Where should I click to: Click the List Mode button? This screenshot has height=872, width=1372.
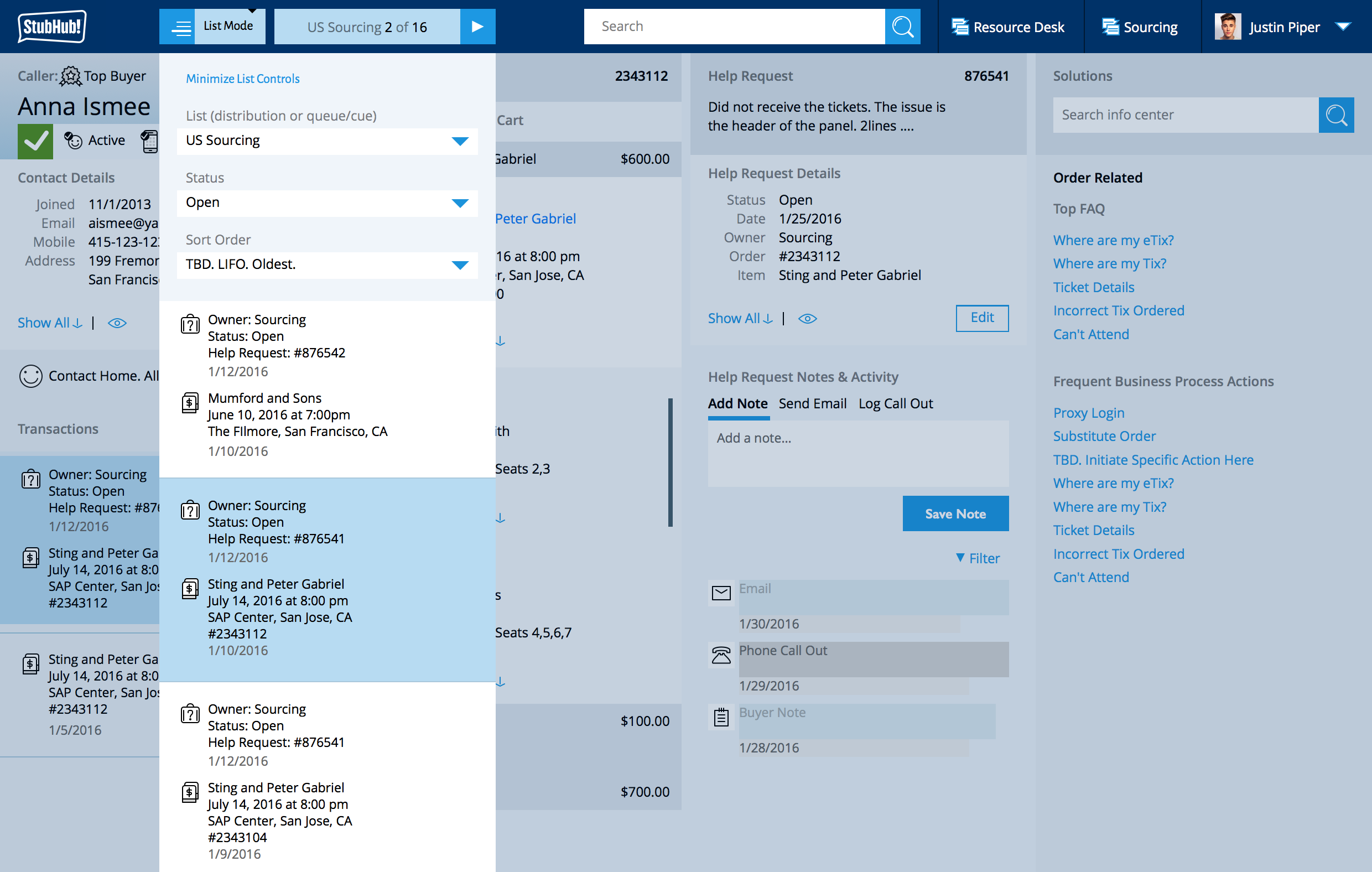(x=230, y=26)
